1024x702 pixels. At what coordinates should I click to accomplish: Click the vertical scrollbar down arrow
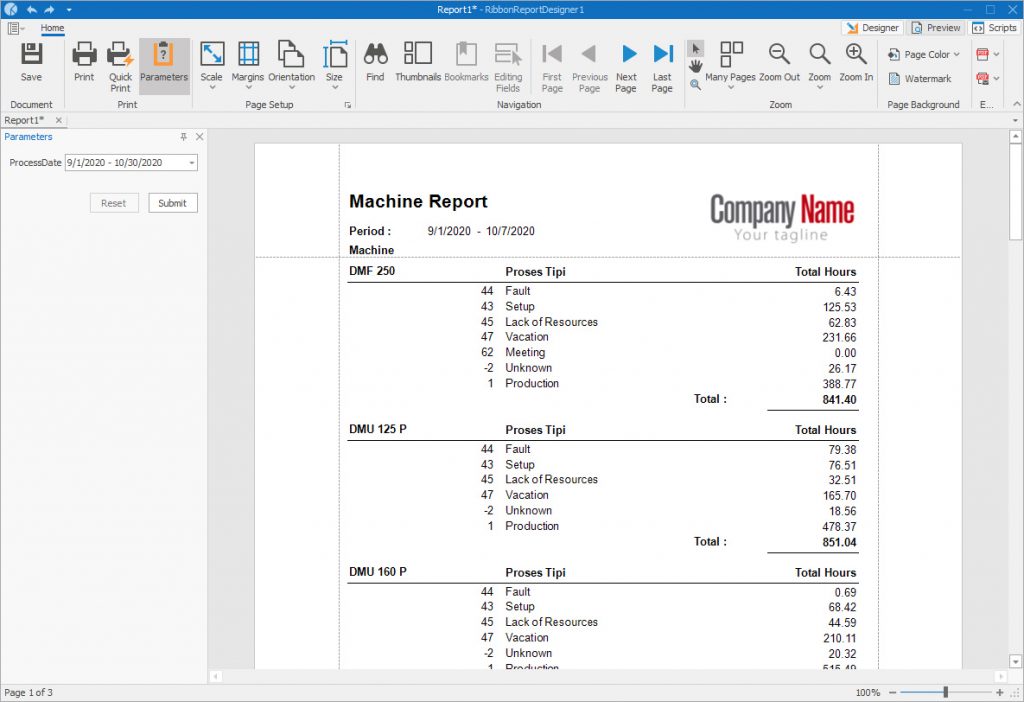(x=1016, y=662)
